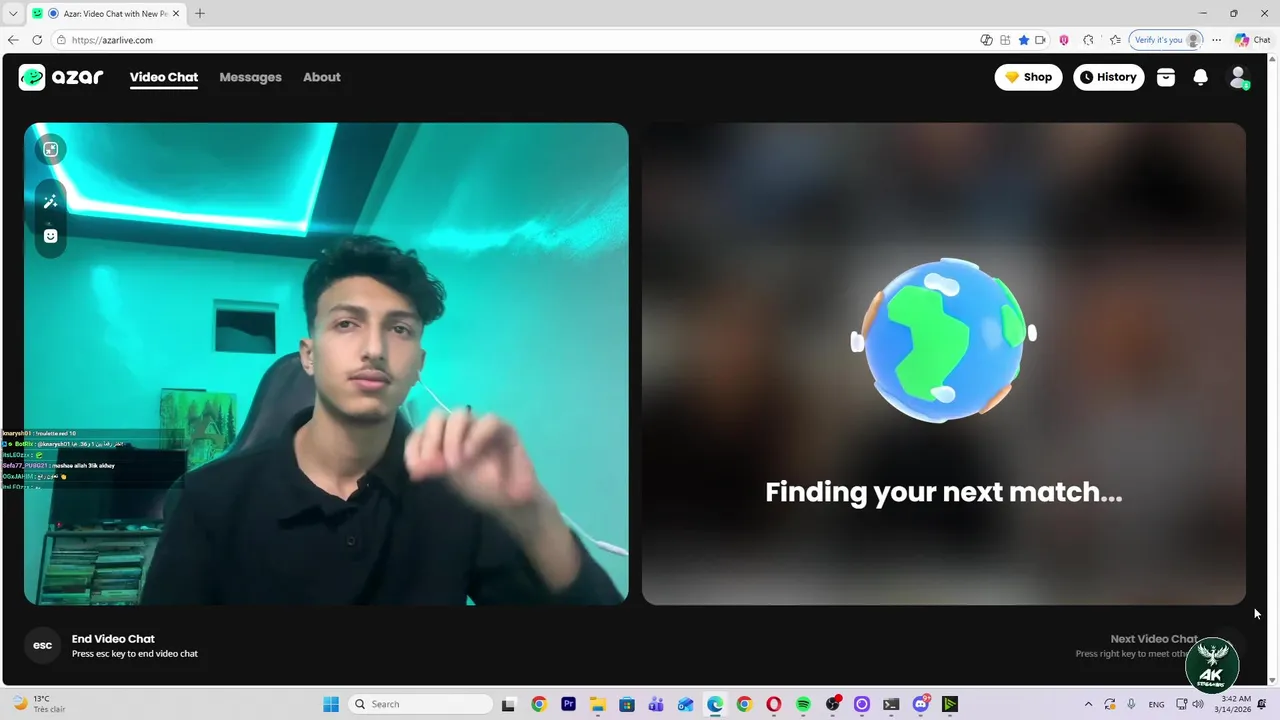
Task: Click the taskbar Search box
Action: tap(420, 704)
